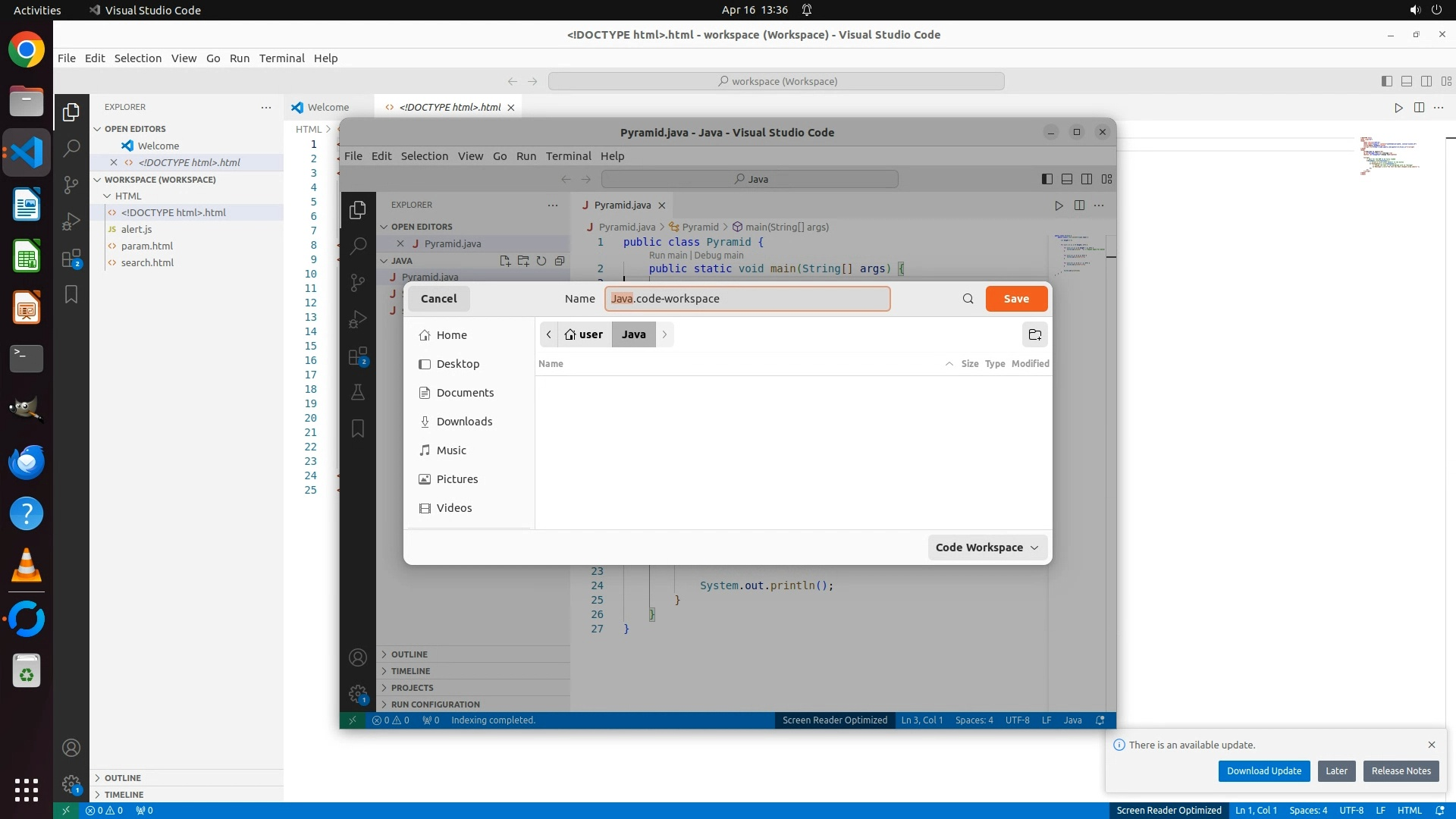Viewport: 1456px width, 819px height.
Task: Click the file Name input field
Action: click(747, 299)
